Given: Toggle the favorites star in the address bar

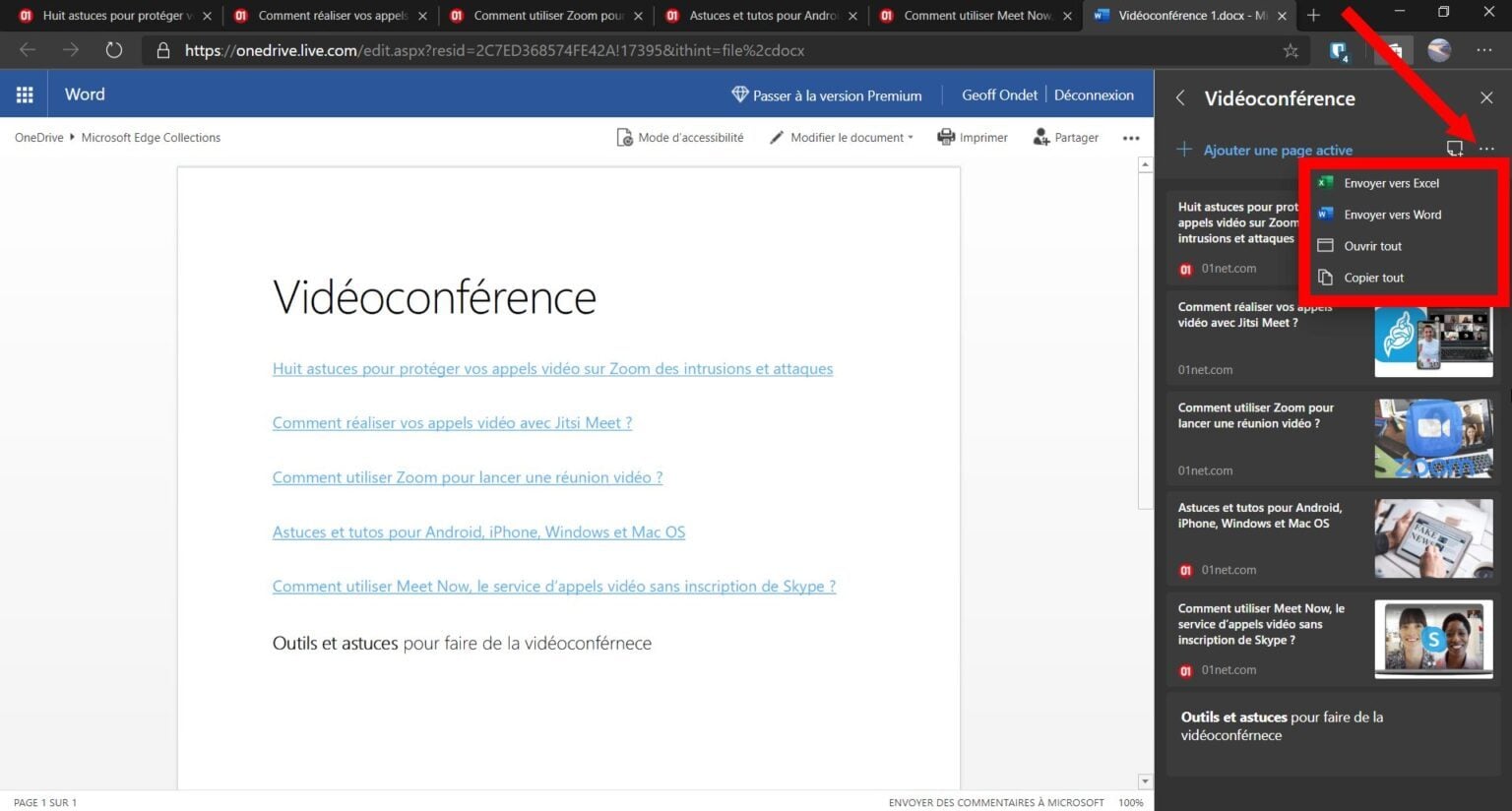Looking at the screenshot, I should tap(1291, 50).
